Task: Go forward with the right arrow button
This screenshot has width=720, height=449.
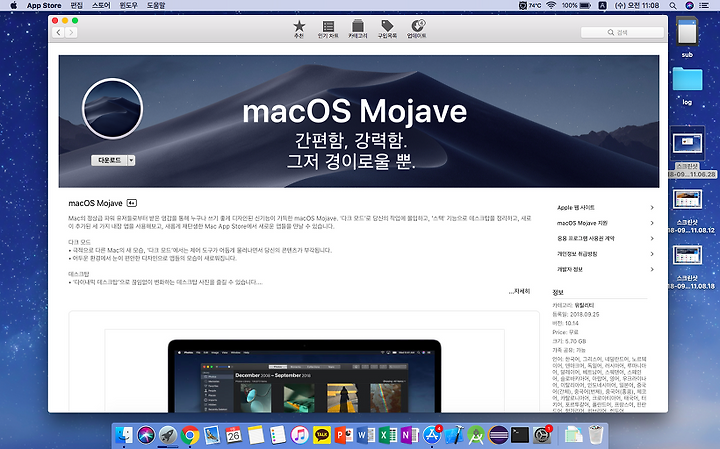Action: pos(71,32)
